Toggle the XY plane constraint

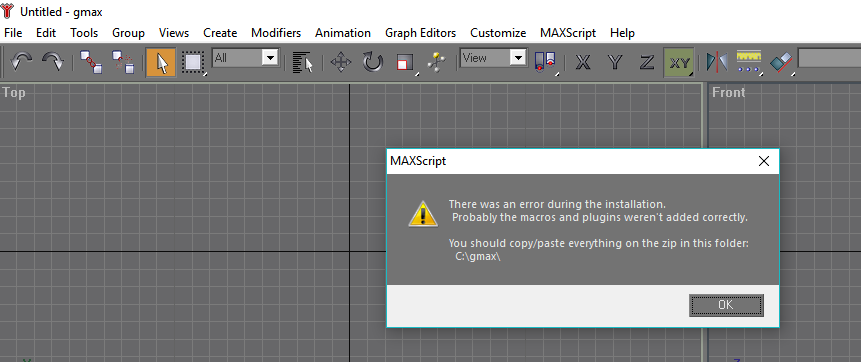679,62
